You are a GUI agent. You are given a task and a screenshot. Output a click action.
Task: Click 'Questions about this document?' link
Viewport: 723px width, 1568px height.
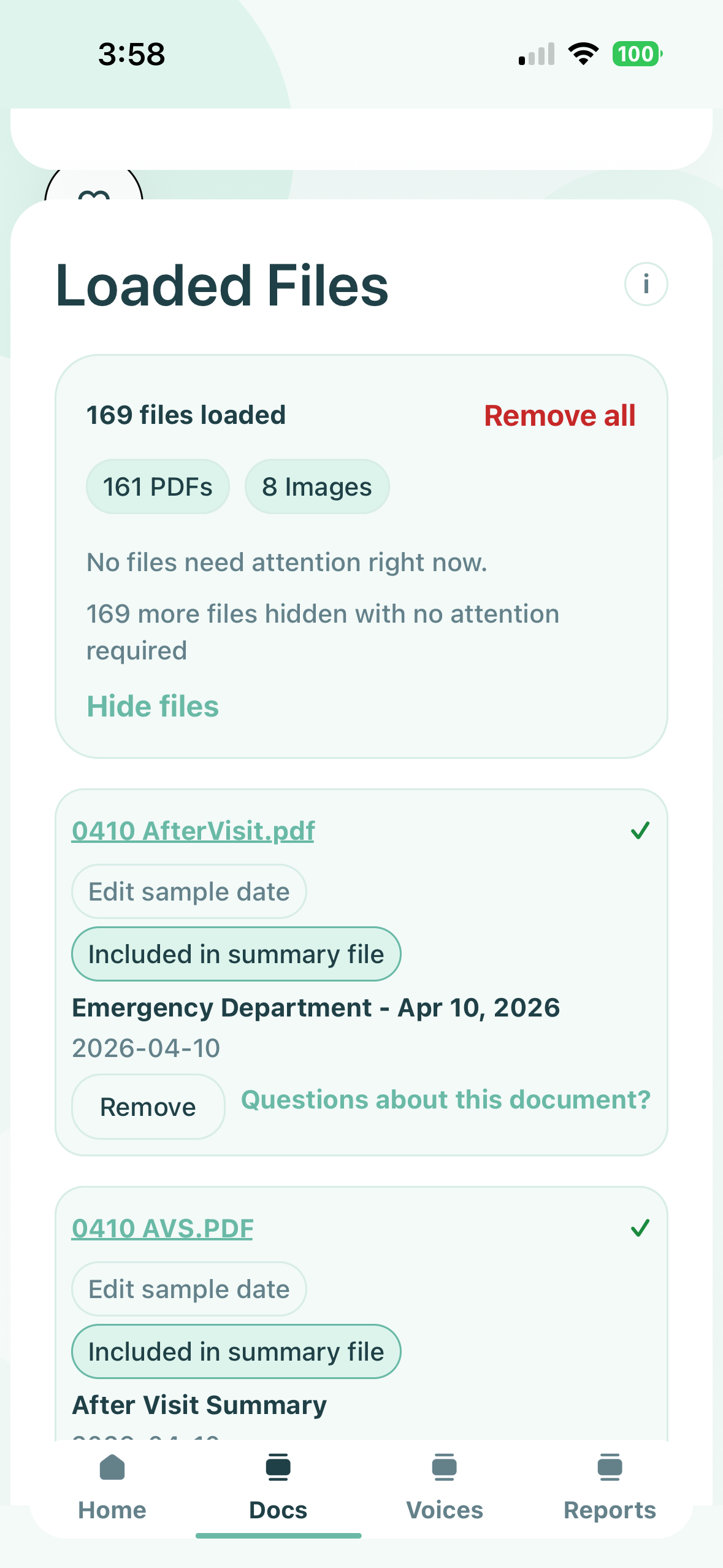[x=446, y=1099]
